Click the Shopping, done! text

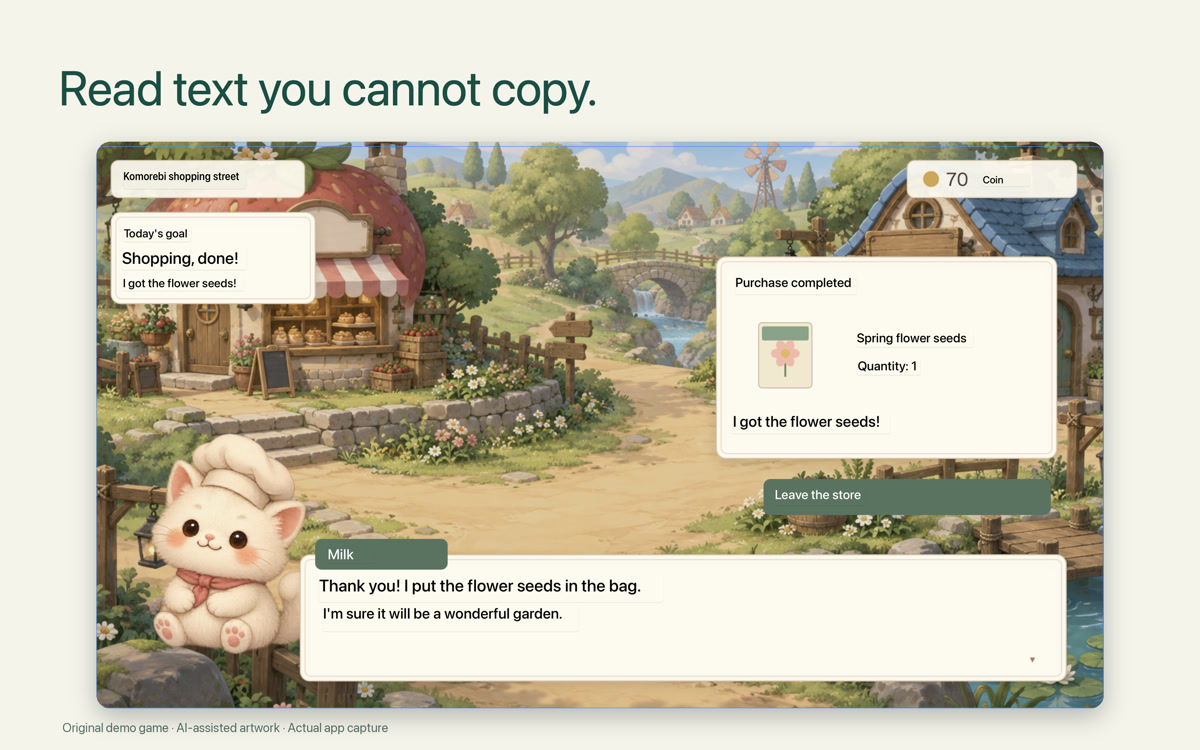(180, 259)
